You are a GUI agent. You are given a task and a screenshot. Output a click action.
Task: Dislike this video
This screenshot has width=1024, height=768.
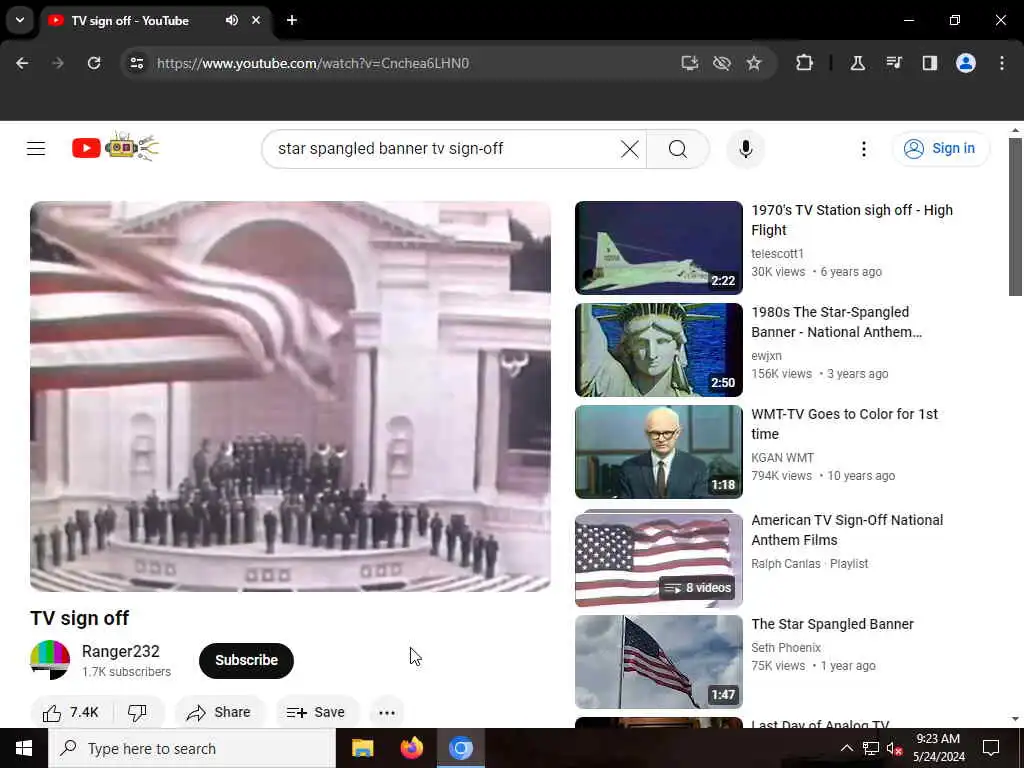tap(137, 712)
